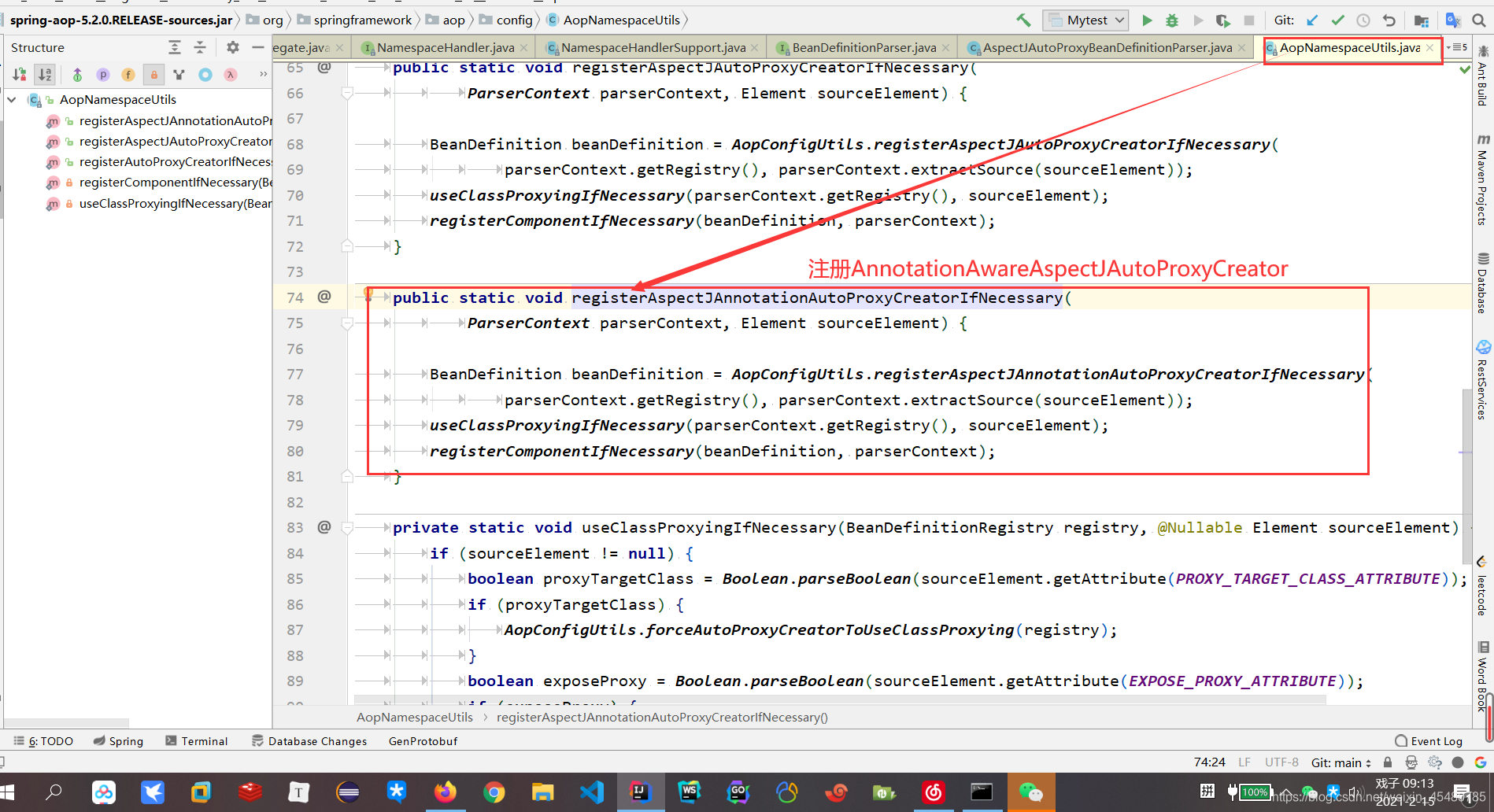
Task: Toggle alphabetical sorting in Structure panel
Action: tap(45, 75)
